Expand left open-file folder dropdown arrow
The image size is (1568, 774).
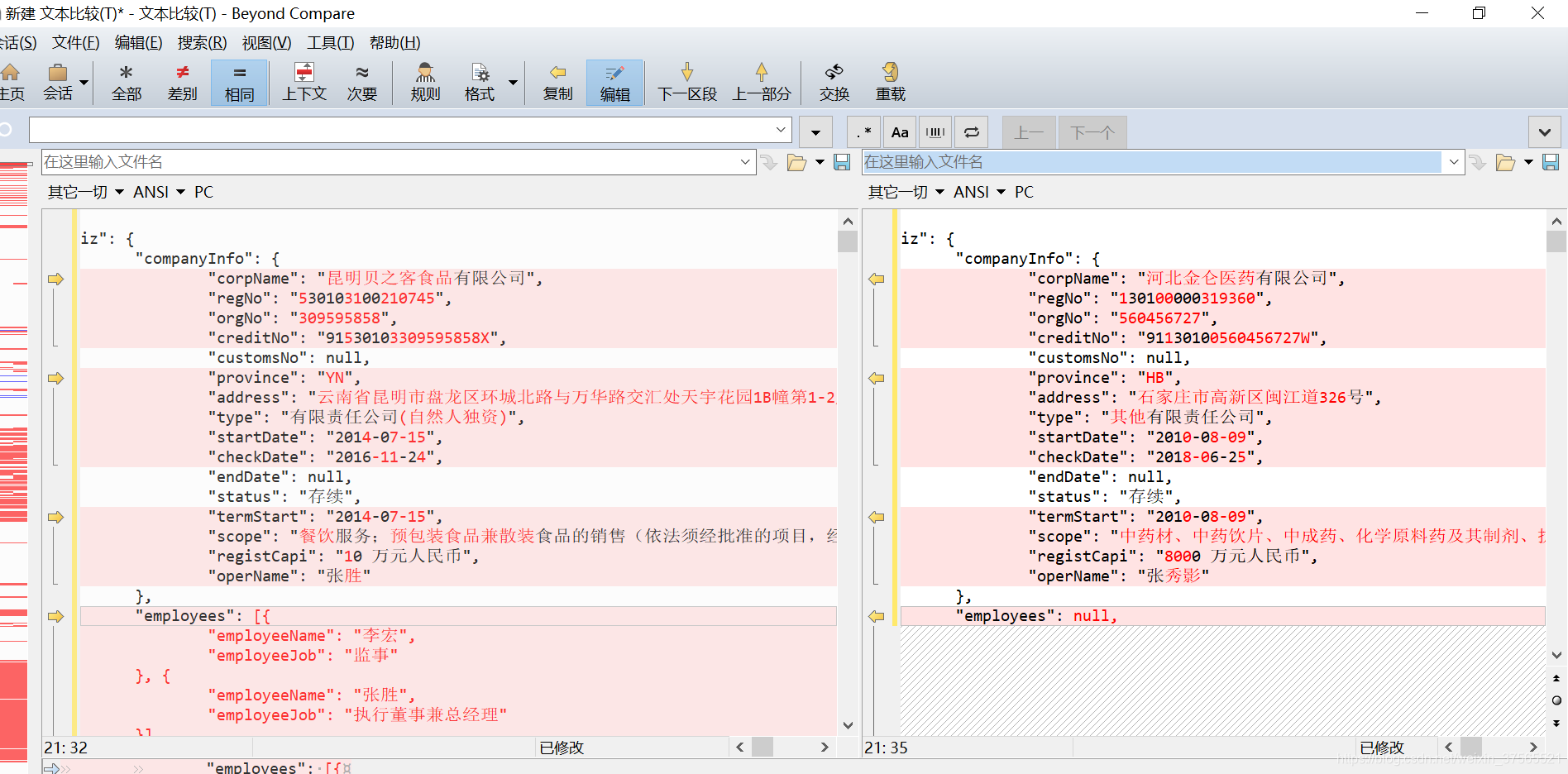tap(820, 162)
